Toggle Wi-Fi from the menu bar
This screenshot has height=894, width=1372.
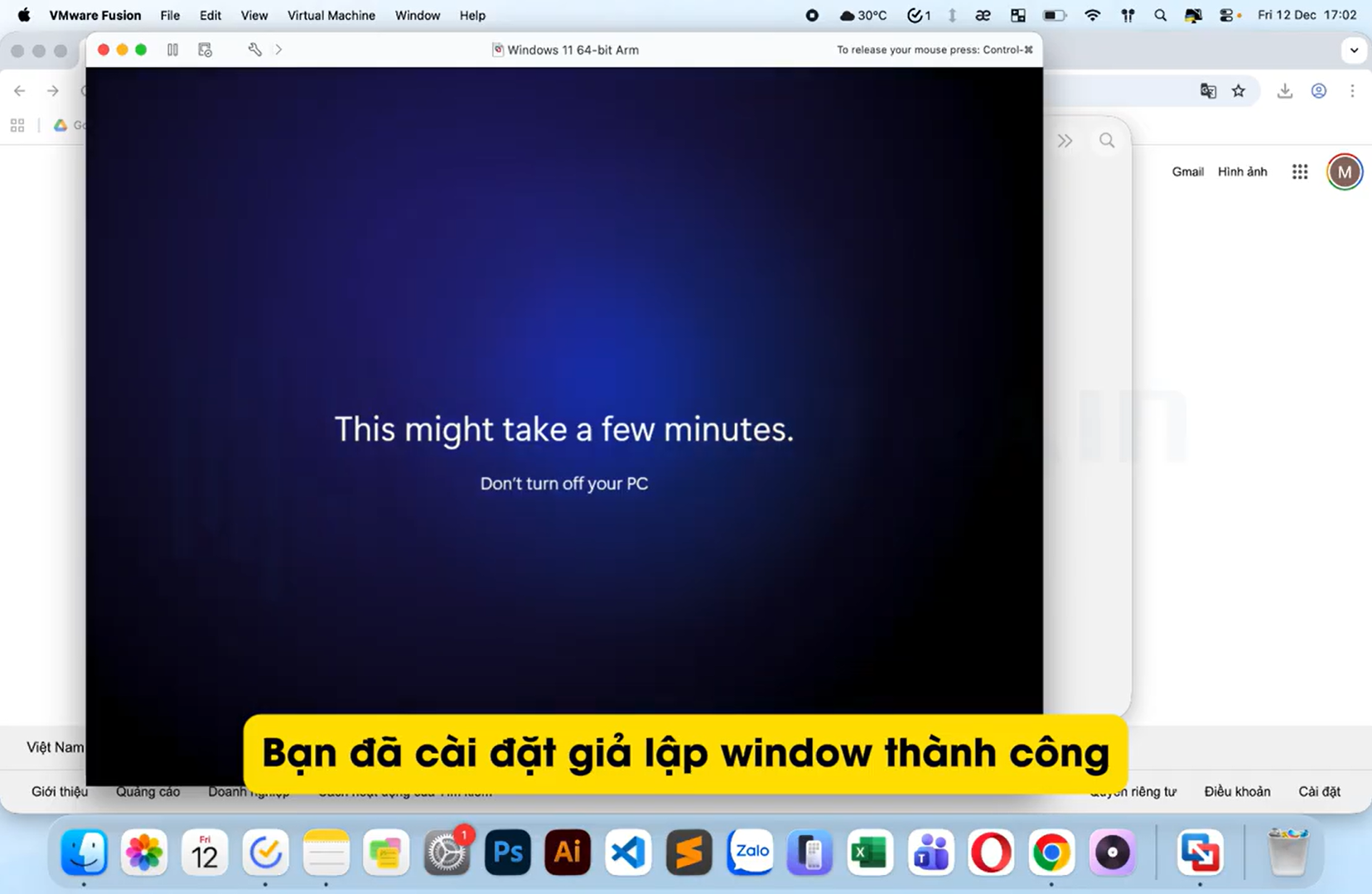point(1094,14)
